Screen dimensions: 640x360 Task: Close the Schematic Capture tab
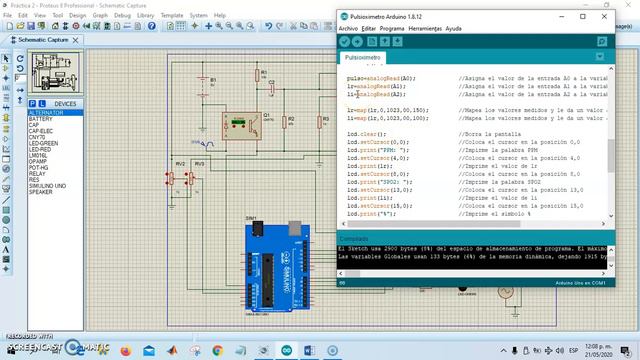click(76, 40)
